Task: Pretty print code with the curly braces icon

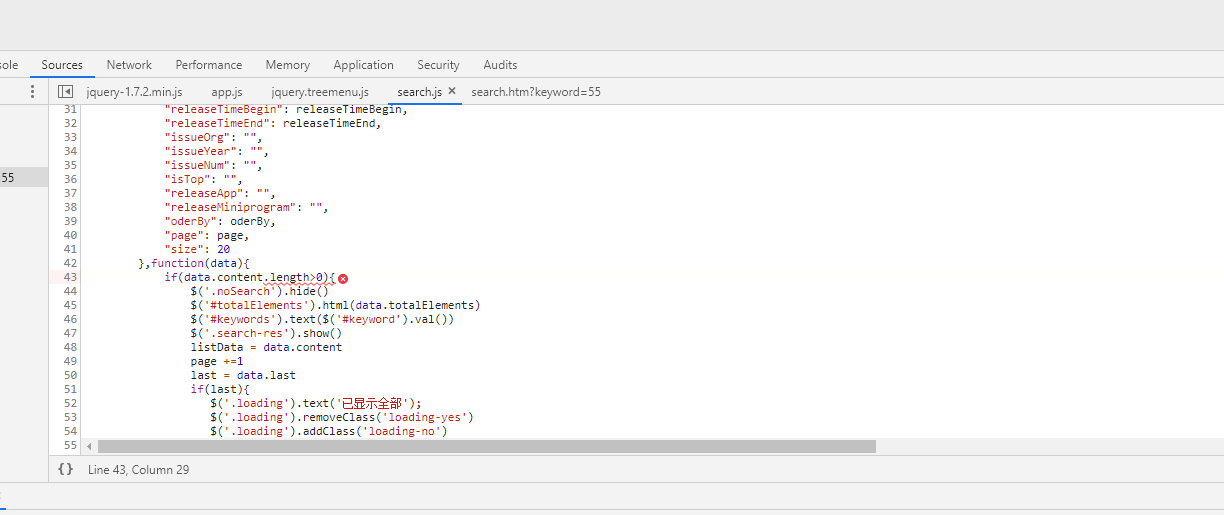Action: (x=65, y=469)
